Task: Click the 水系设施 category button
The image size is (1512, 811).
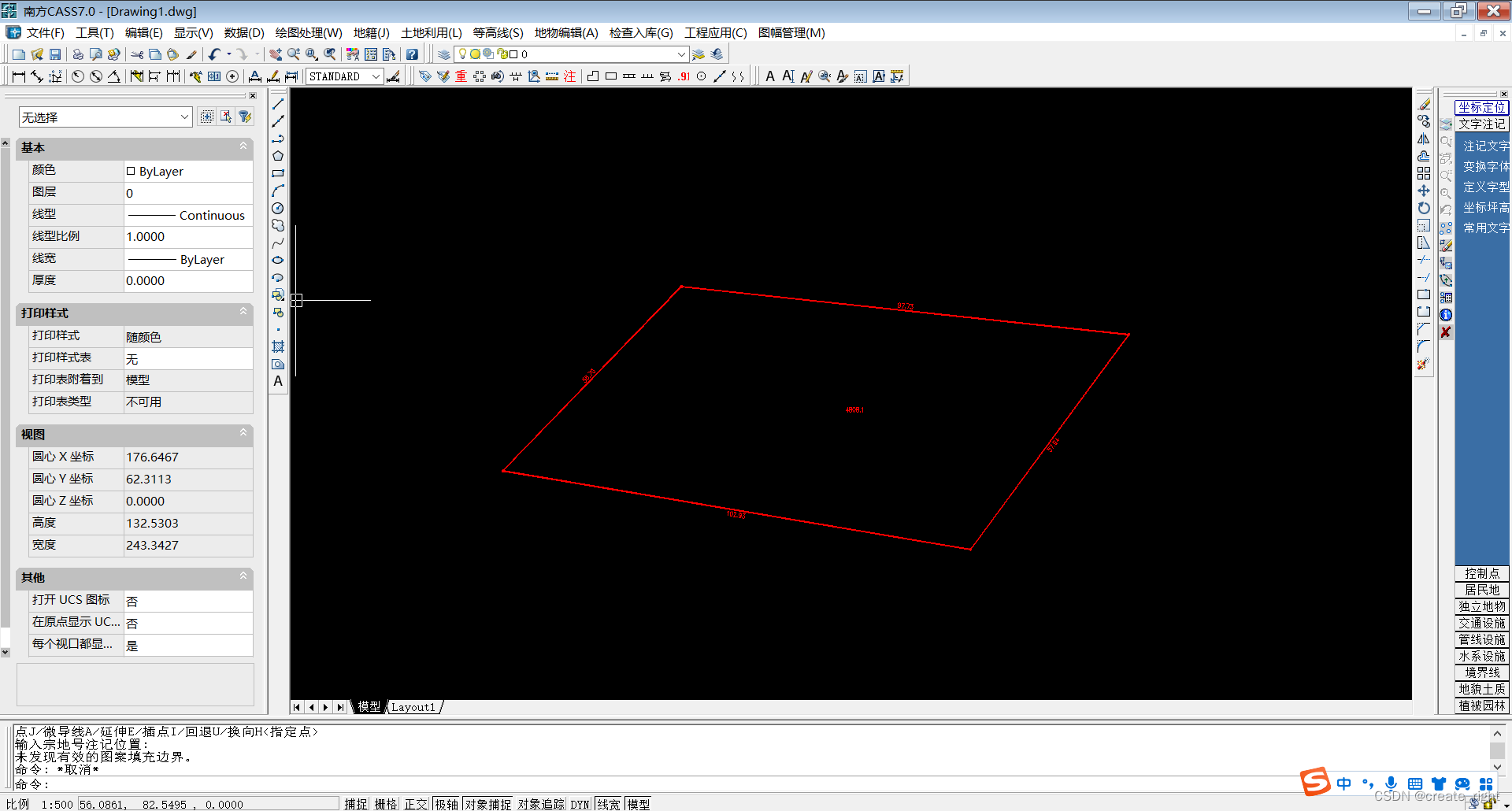Action: pos(1482,656)
